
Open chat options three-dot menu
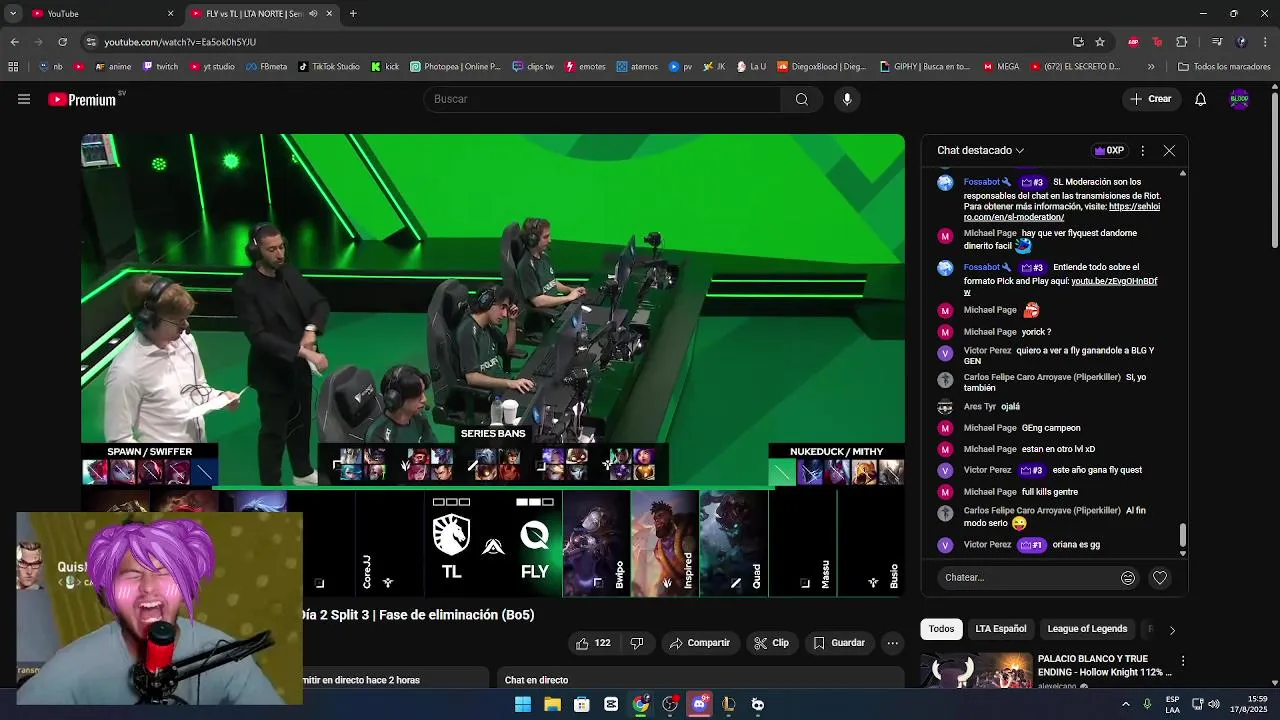(x=1142, y=150)
